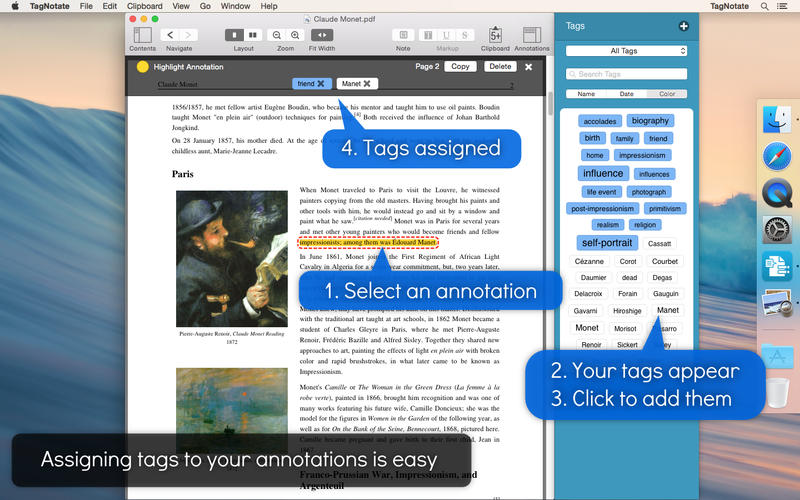Open the File menu

pyautogui.click(x=86, y=6)
